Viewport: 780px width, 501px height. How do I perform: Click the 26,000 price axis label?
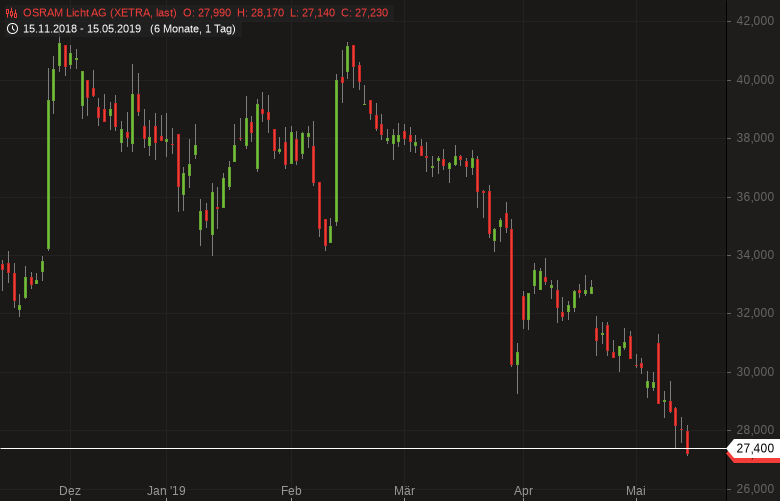[755, 489]
